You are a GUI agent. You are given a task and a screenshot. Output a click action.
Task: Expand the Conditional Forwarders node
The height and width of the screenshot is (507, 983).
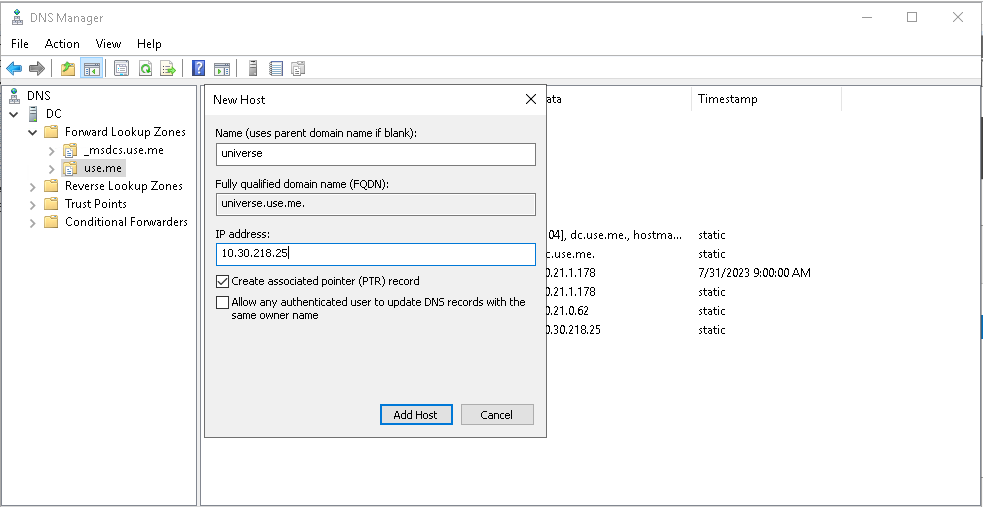coord(33,222)
